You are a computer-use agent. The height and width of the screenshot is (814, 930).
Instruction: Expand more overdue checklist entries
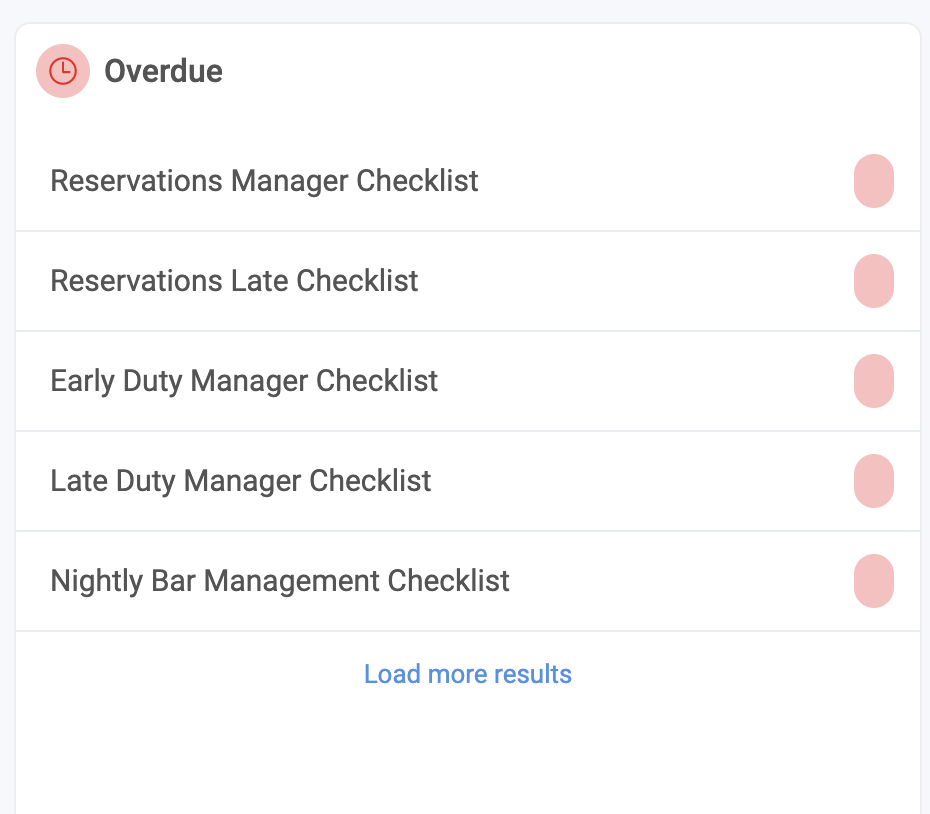[x=467, y=674]
